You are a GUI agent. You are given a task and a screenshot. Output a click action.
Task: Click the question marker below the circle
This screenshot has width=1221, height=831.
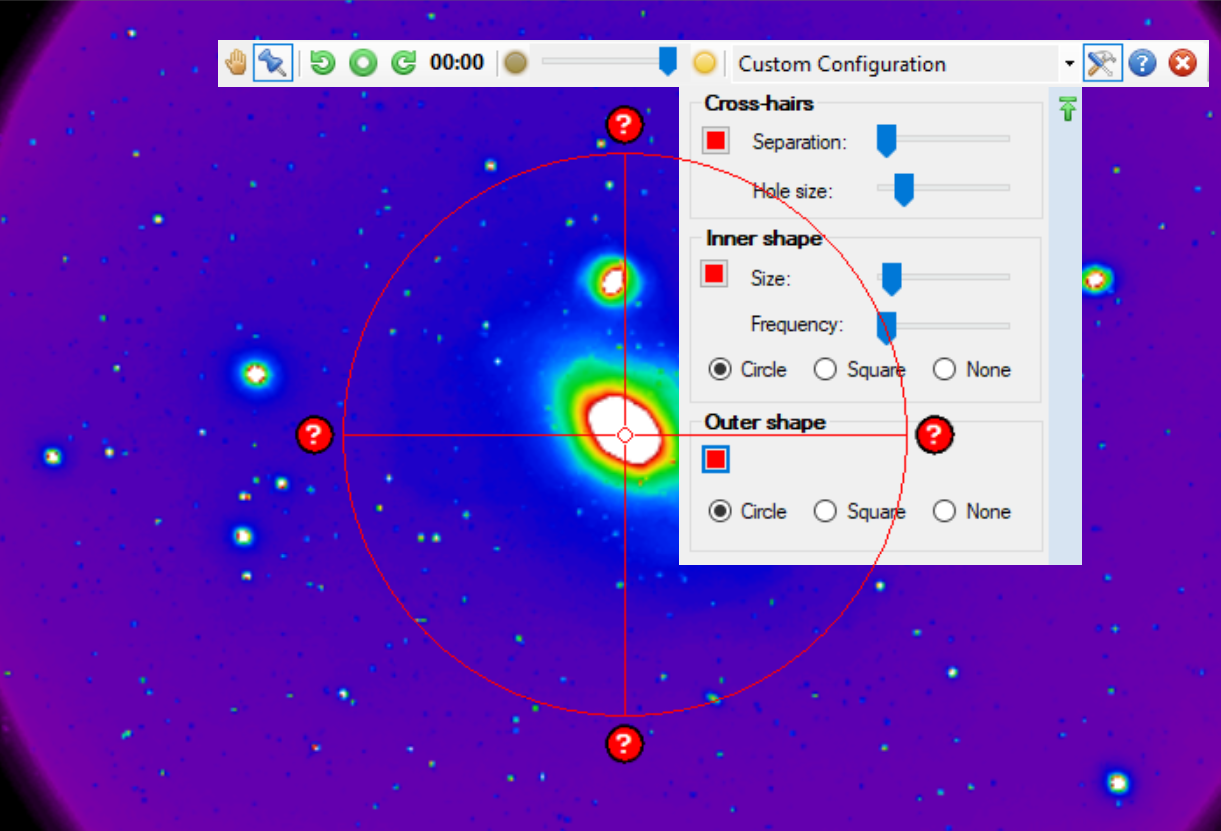pos(625,744)
